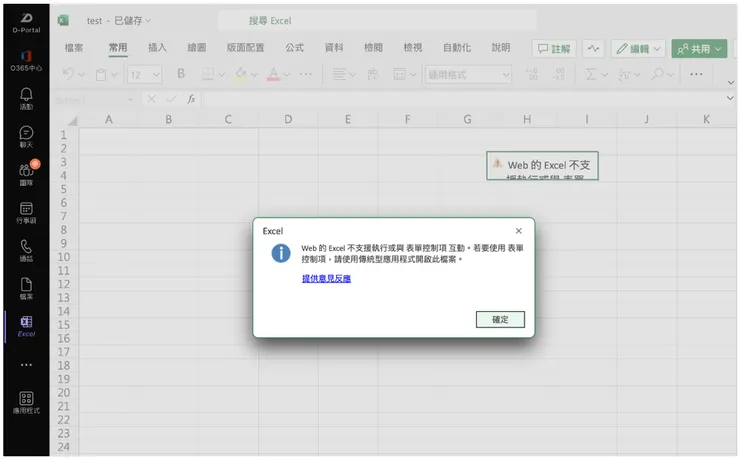Click 確定 in the Excel dialog

click(x=500, y=319)
